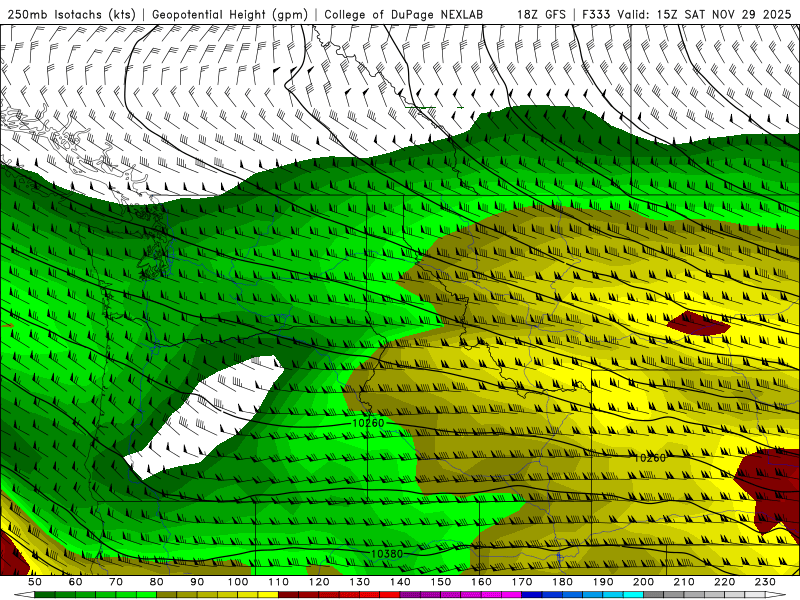Image resolution: width=800 pixels, height=600 pixels.
Task: Click the 10260 contour label inside the yellow area
Action: (x=649, y=458)
